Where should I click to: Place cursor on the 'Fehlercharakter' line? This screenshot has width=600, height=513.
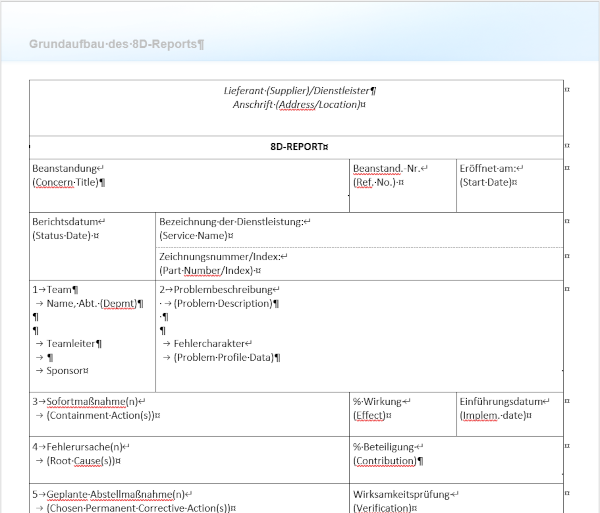point(212,343)
